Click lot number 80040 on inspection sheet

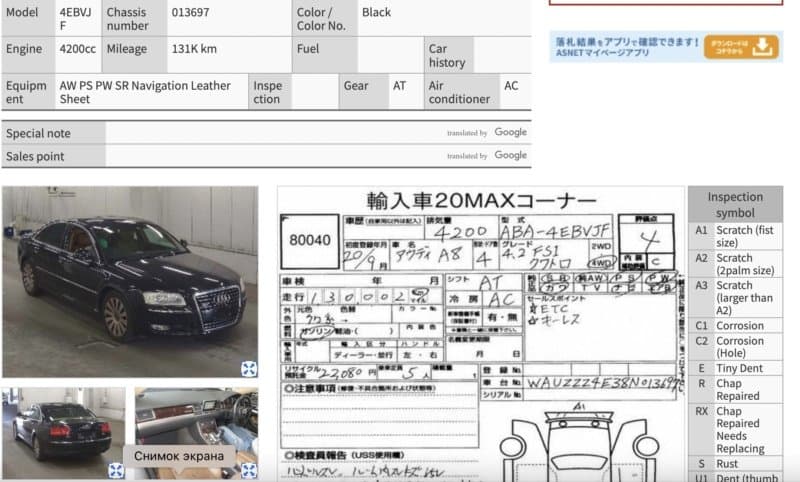point(310,240)
